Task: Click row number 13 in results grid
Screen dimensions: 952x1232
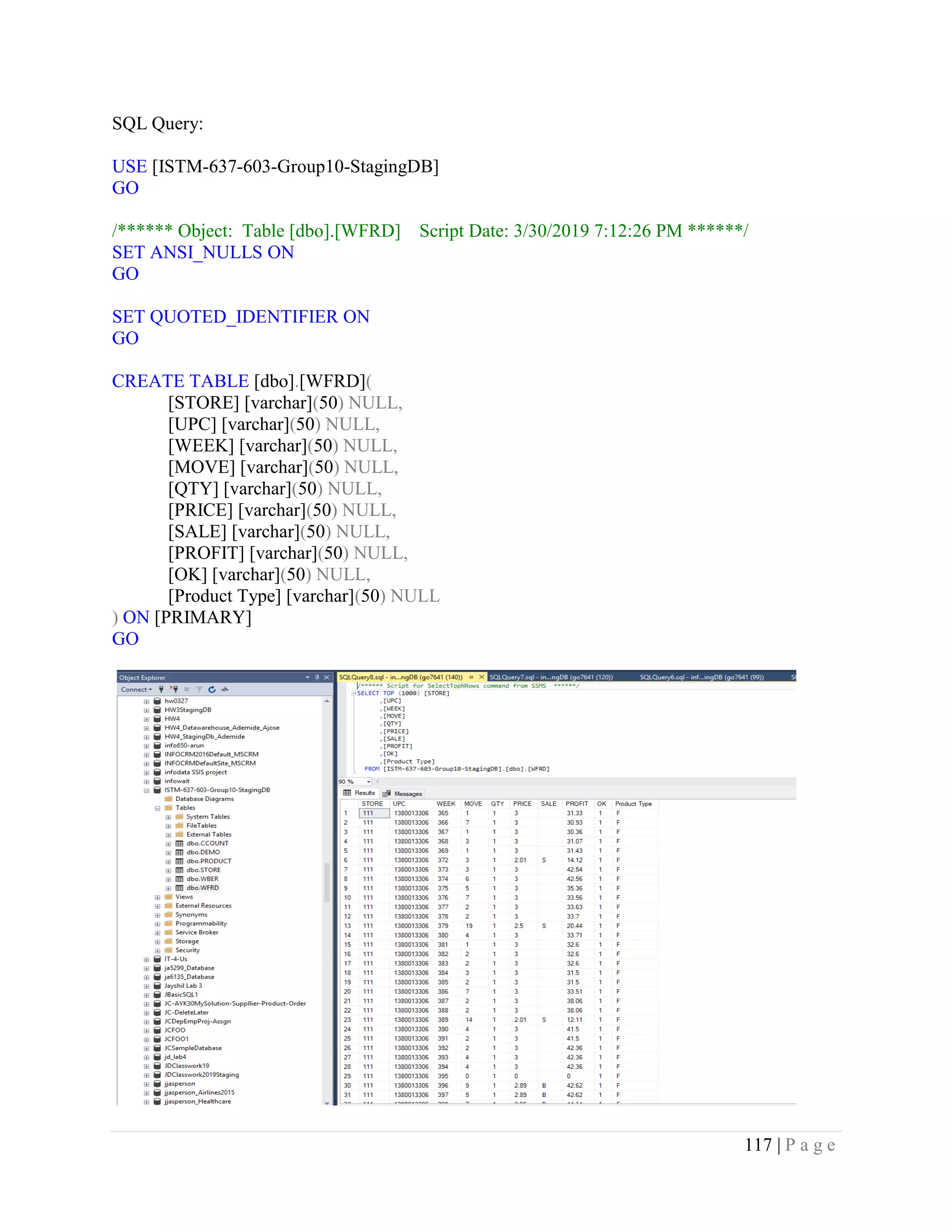Action: tap(347, 926)
